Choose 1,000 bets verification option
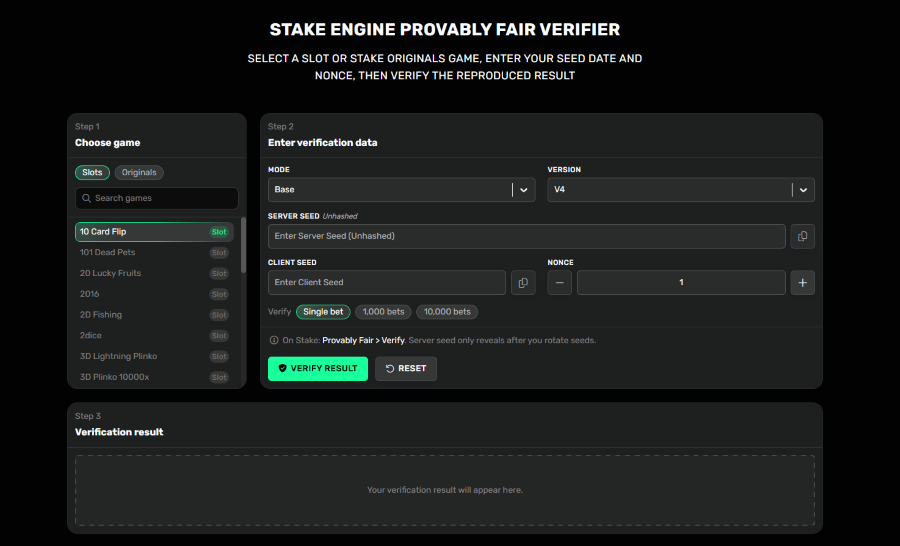 (383, 312)
